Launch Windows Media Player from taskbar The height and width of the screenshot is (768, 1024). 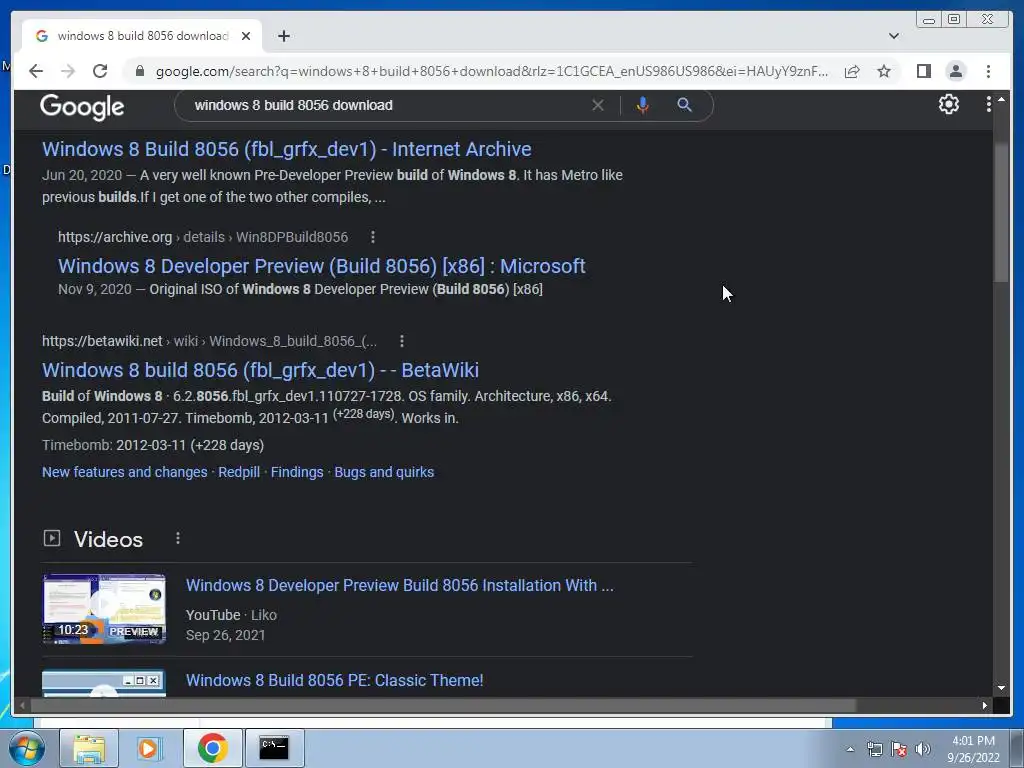point(148,748)
